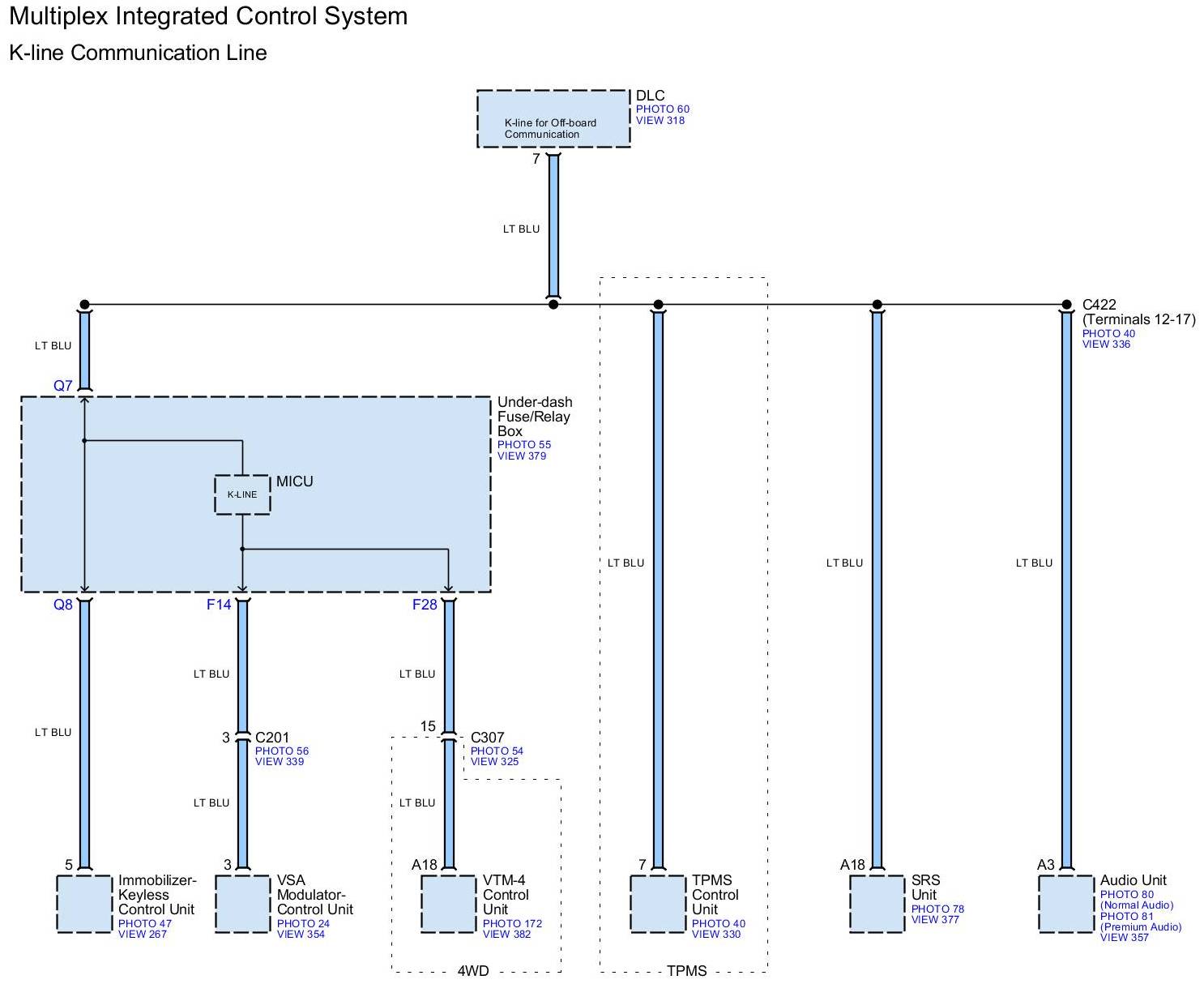Open PHOTO 56 link for connector C201
Screen dimensions: 1204x984
[x=281, y=751]
